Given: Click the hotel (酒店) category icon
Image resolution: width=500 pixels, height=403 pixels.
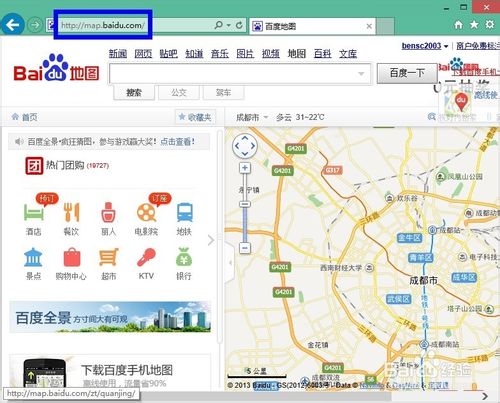Looking at the screenshot, I should point(34,212).
